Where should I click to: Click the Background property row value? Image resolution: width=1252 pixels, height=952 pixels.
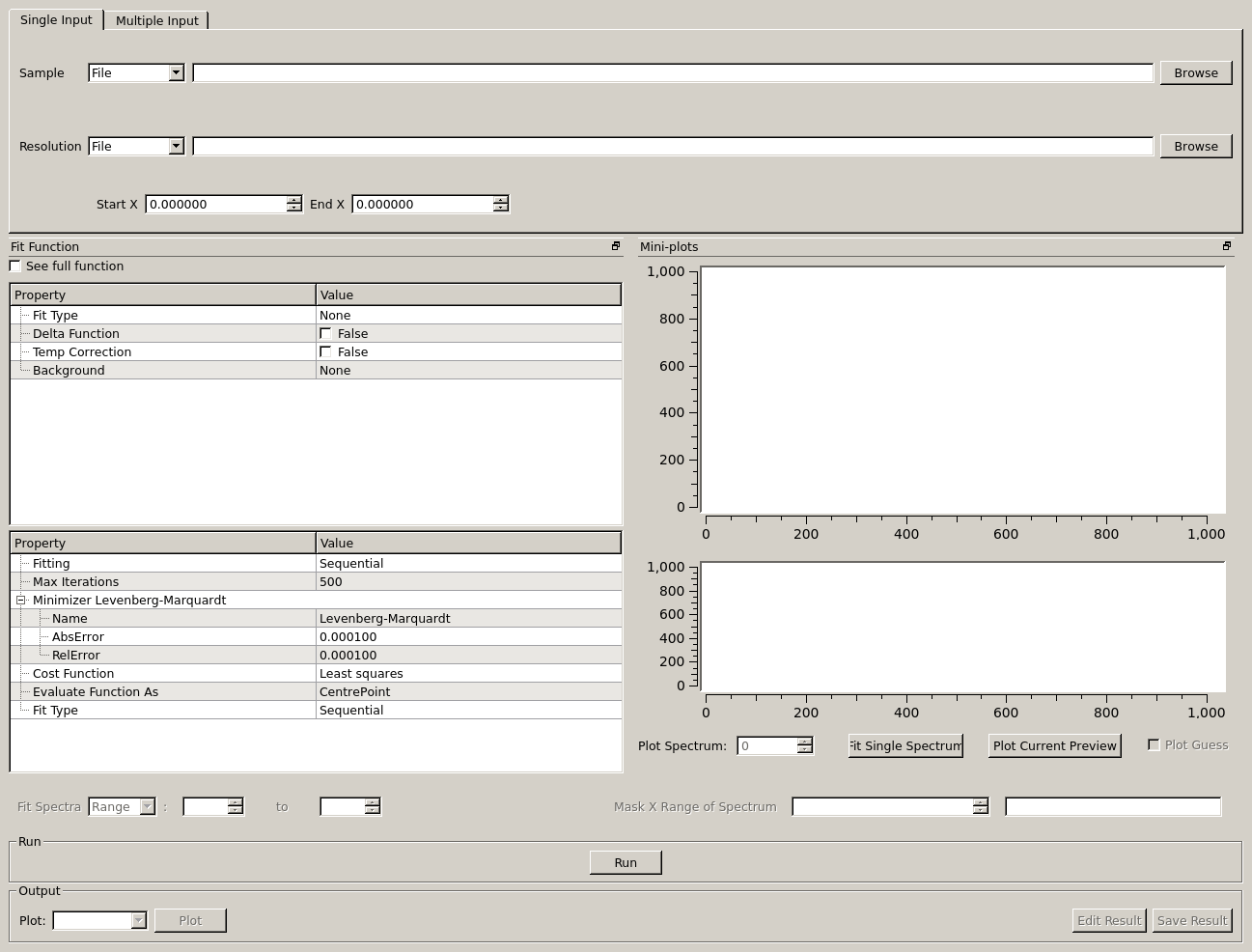click(468, 370)
